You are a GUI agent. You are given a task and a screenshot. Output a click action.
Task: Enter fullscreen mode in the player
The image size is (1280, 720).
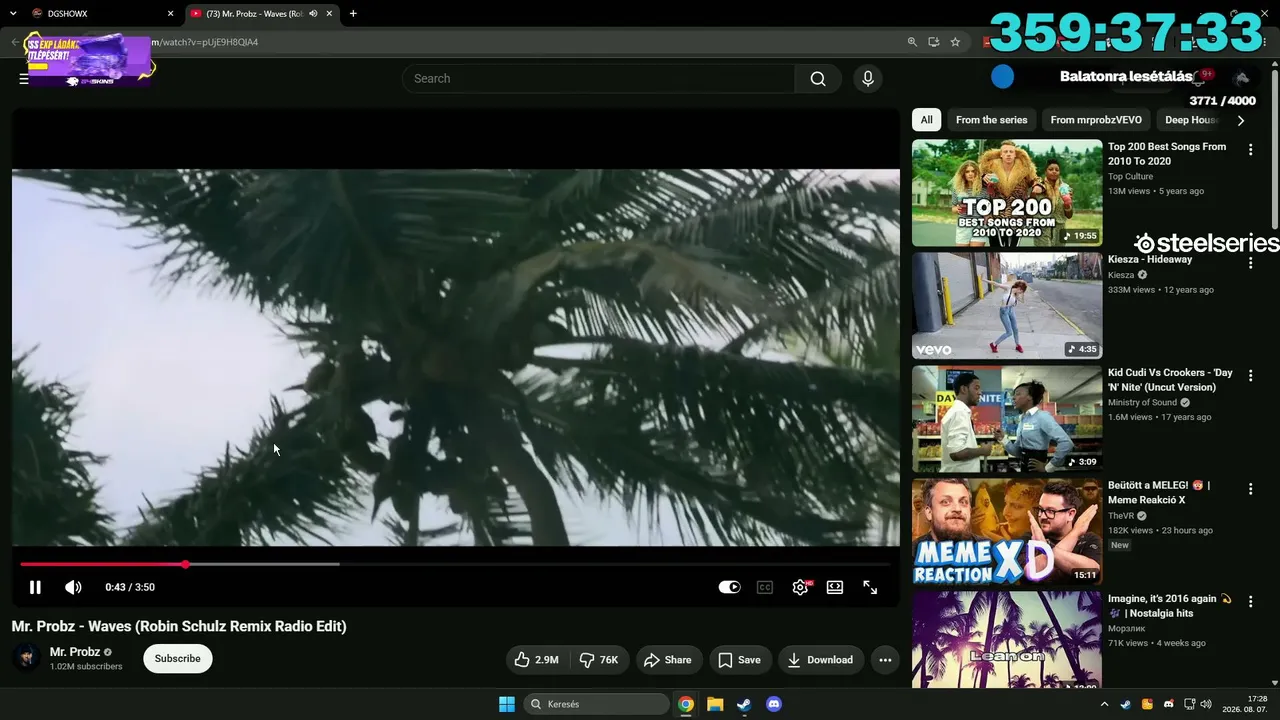pos(870,588)
